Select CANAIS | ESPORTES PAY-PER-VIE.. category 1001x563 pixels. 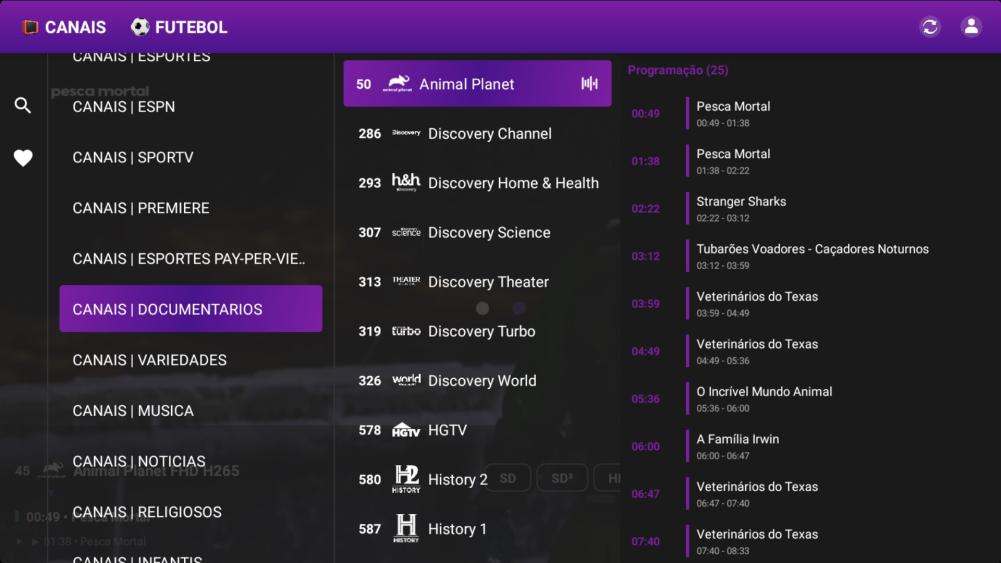tap(191, 259)
